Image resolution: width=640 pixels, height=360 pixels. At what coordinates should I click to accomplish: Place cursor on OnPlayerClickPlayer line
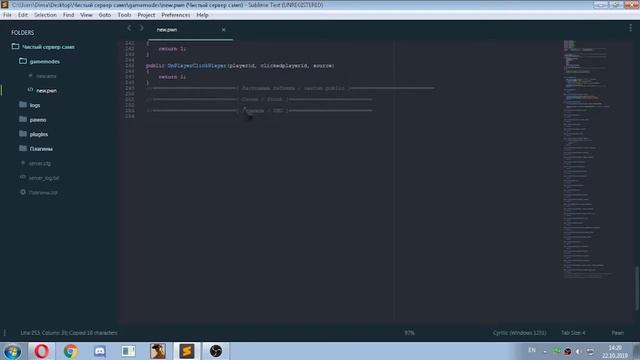tap(240, 66)
